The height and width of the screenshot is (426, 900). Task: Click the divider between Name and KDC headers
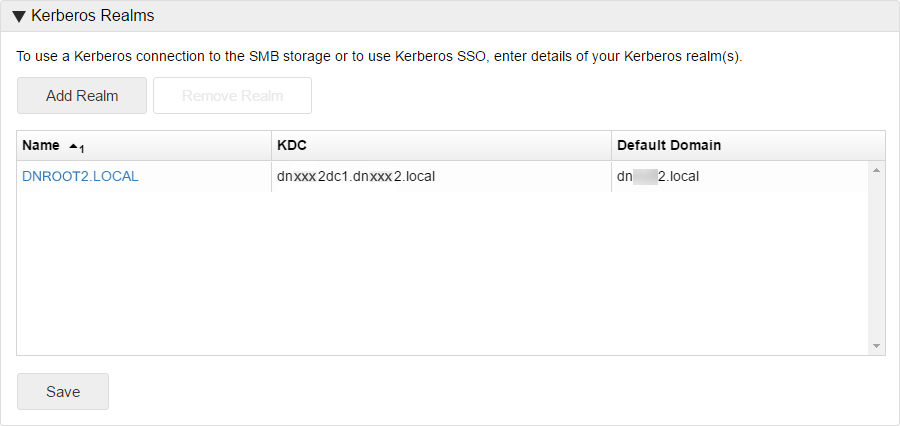(271, 146)
